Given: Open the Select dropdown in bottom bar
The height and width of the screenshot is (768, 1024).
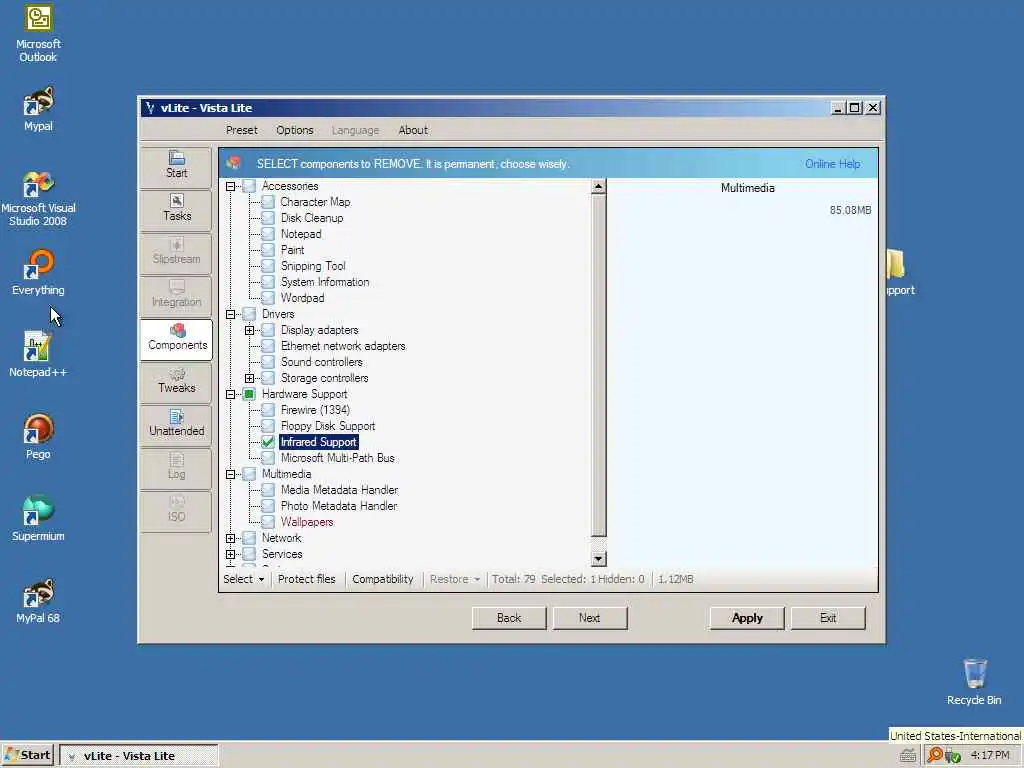Looking at the screenshot, I should [x=244, y=579].
